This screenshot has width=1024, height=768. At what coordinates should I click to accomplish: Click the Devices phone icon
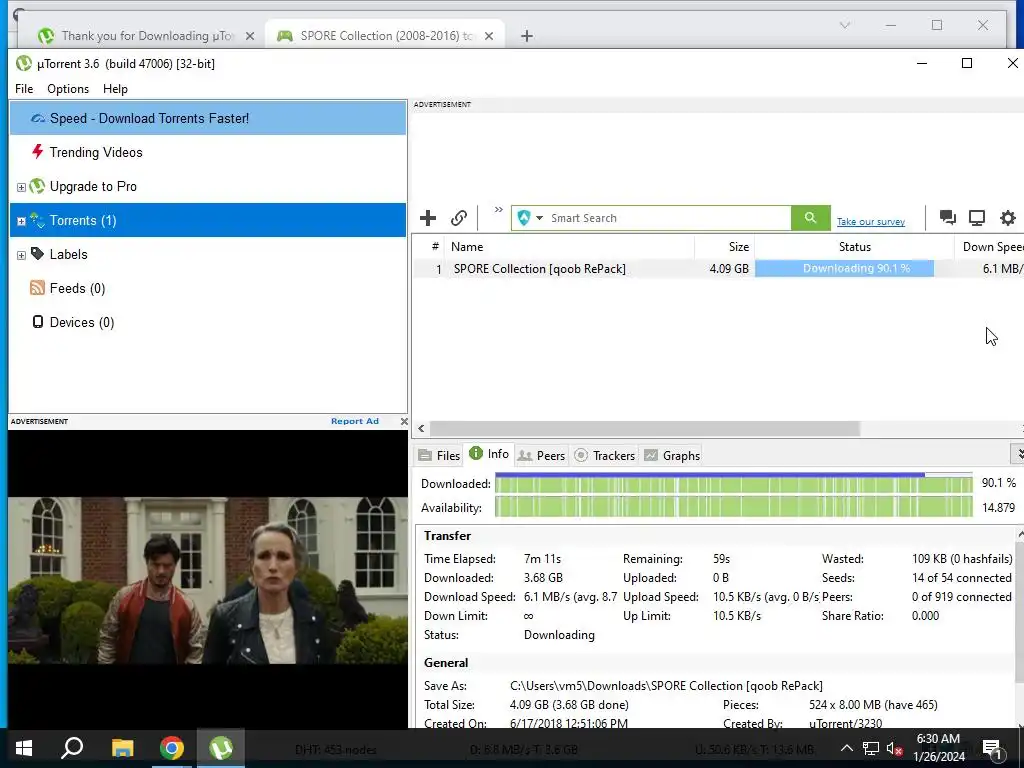coord(38,321)
